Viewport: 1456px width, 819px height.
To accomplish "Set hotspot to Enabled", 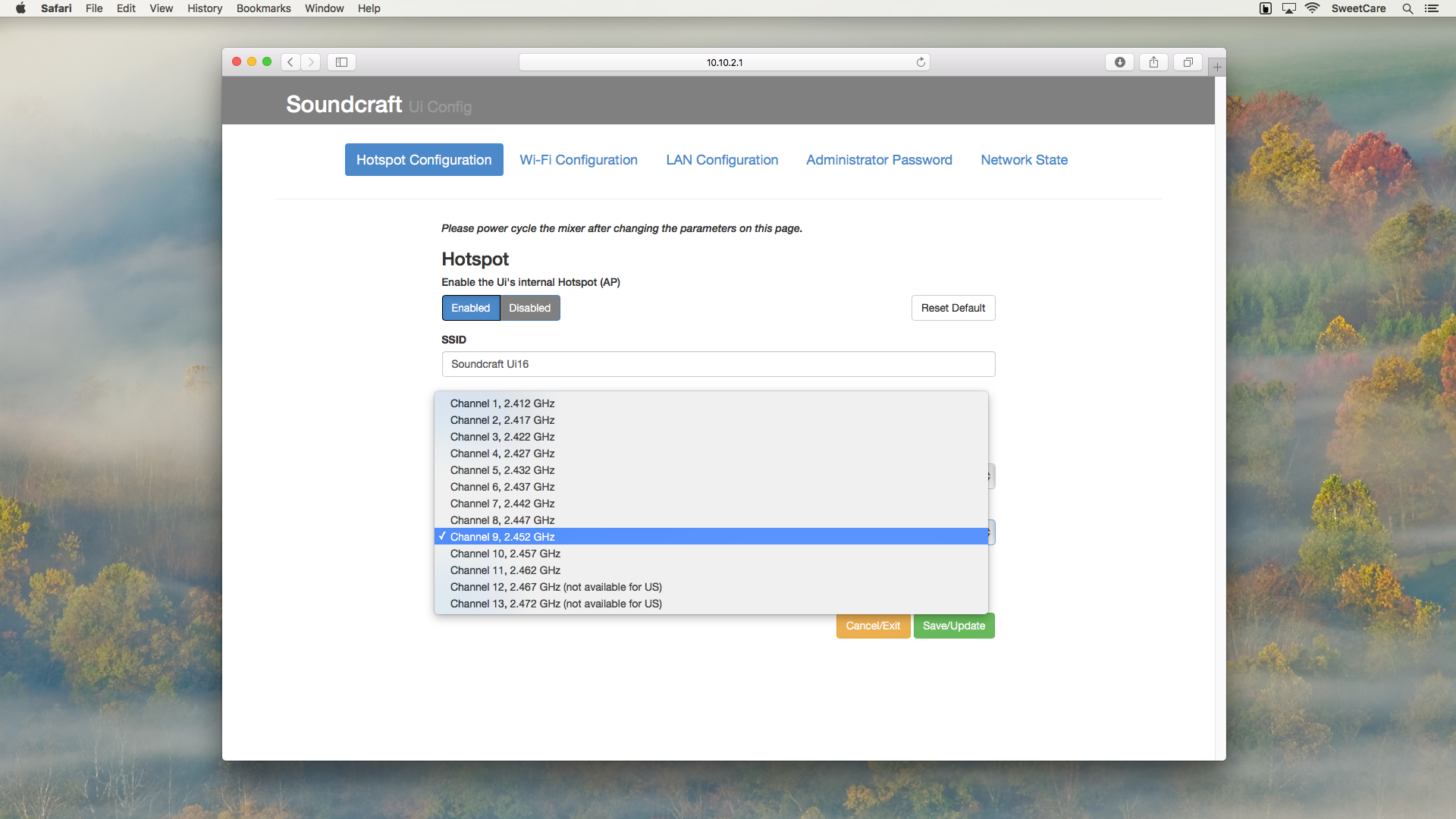I will pos(471,308).
